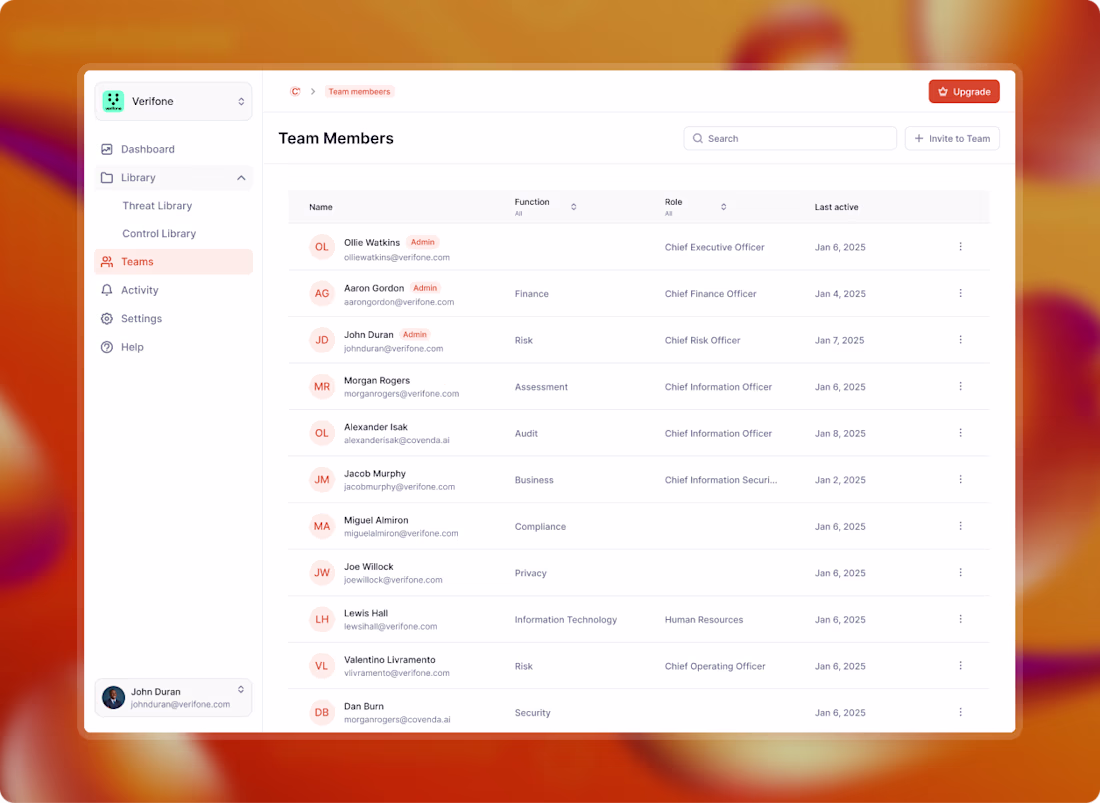Open more options for Miguel Almiron
1100x803 pixels.
pos(960,526)
